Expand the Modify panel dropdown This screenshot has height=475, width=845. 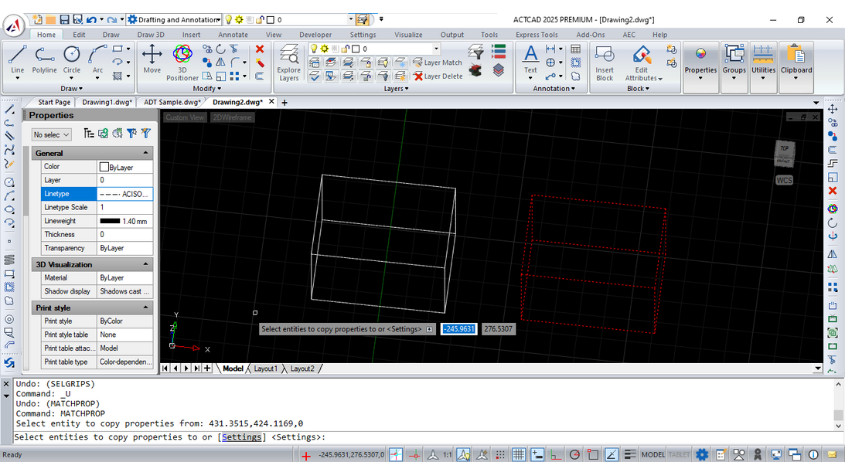[x=207, y=88]
